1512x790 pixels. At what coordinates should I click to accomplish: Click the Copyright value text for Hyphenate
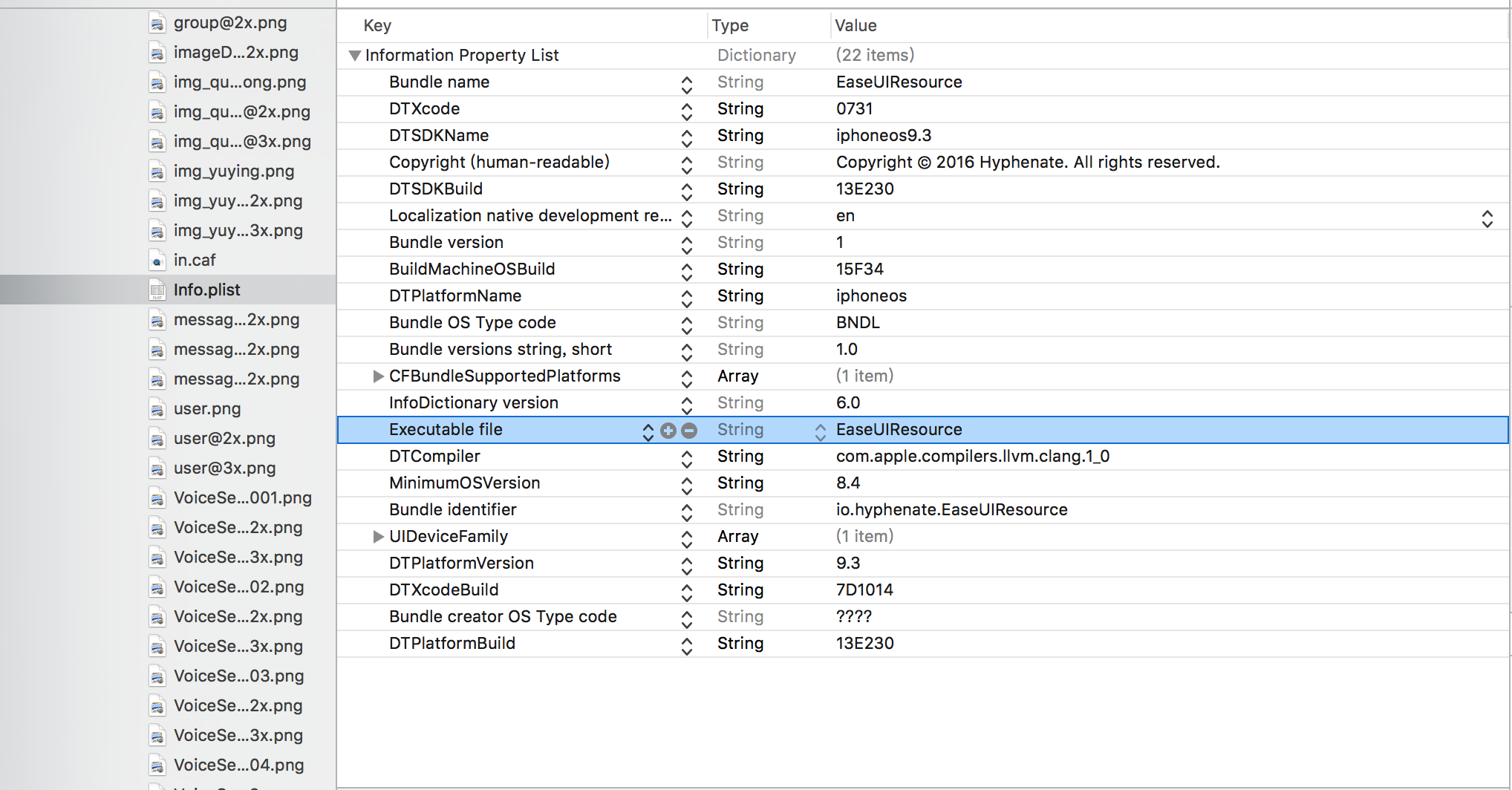(x=1028, y=162)
